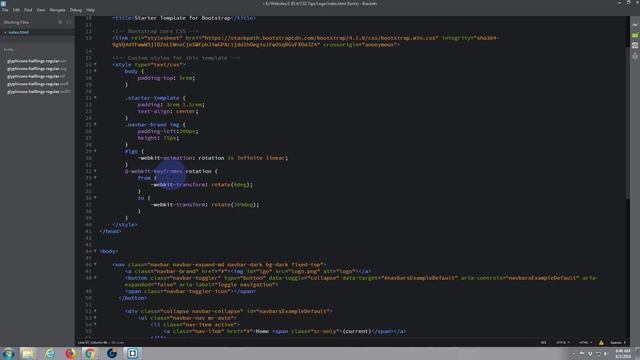Open the Extension Manager icon in right toolbar

(x=635, y=36)
